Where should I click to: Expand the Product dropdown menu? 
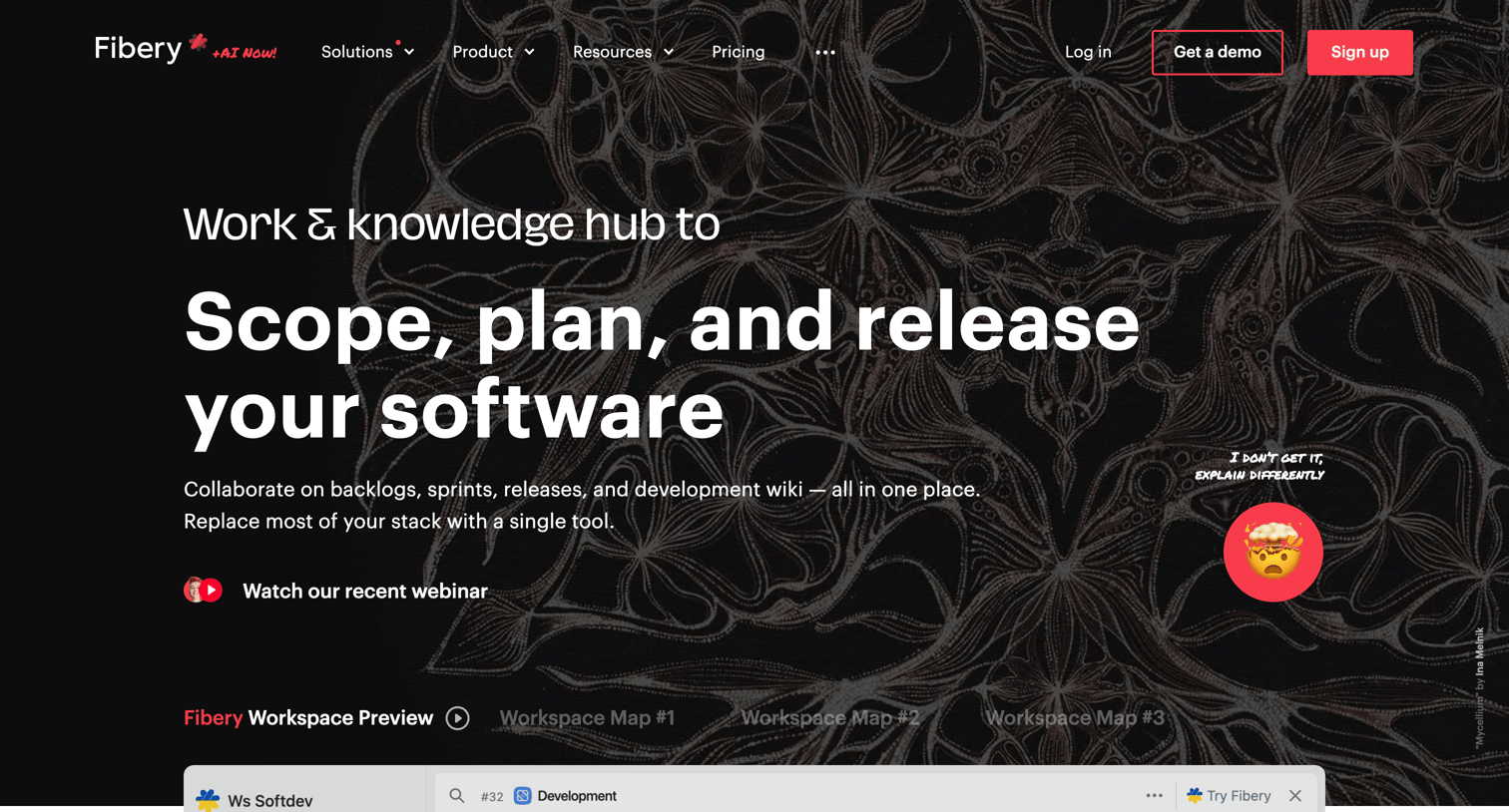coord(494,52)
